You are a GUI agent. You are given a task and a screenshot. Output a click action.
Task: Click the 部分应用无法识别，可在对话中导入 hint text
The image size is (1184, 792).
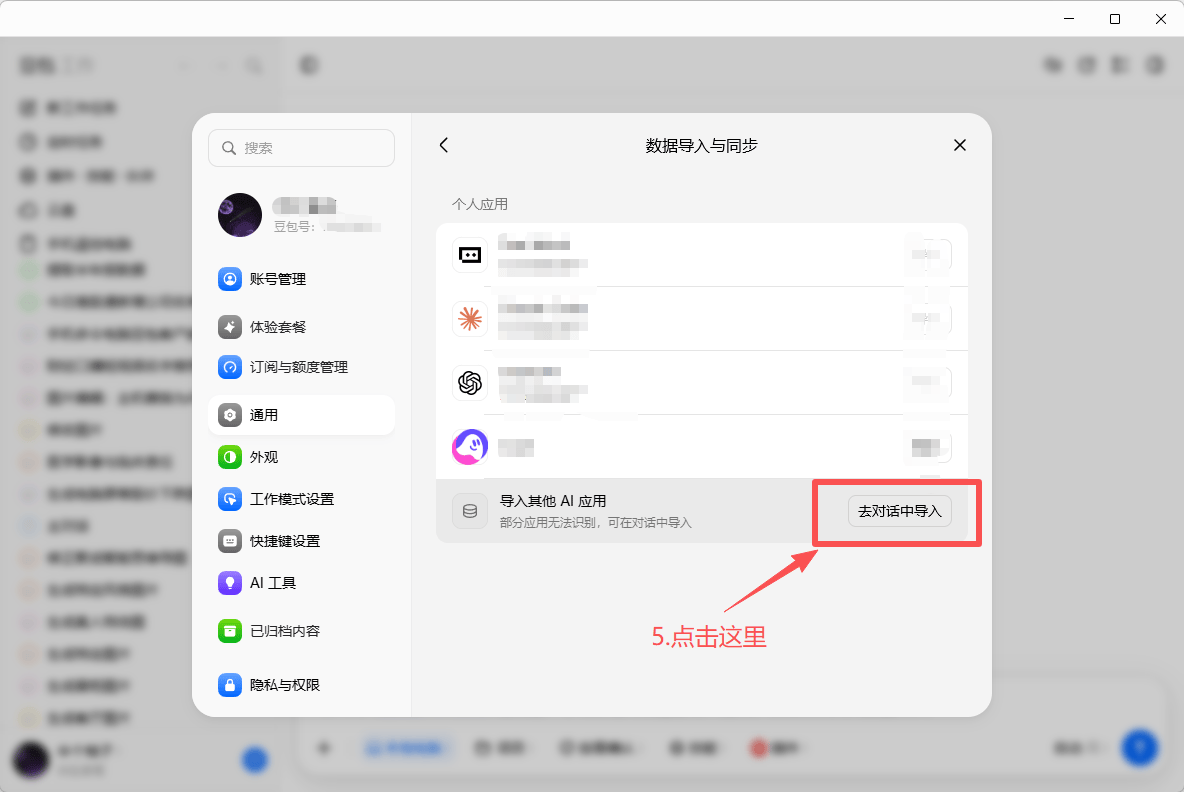point(596,522)
